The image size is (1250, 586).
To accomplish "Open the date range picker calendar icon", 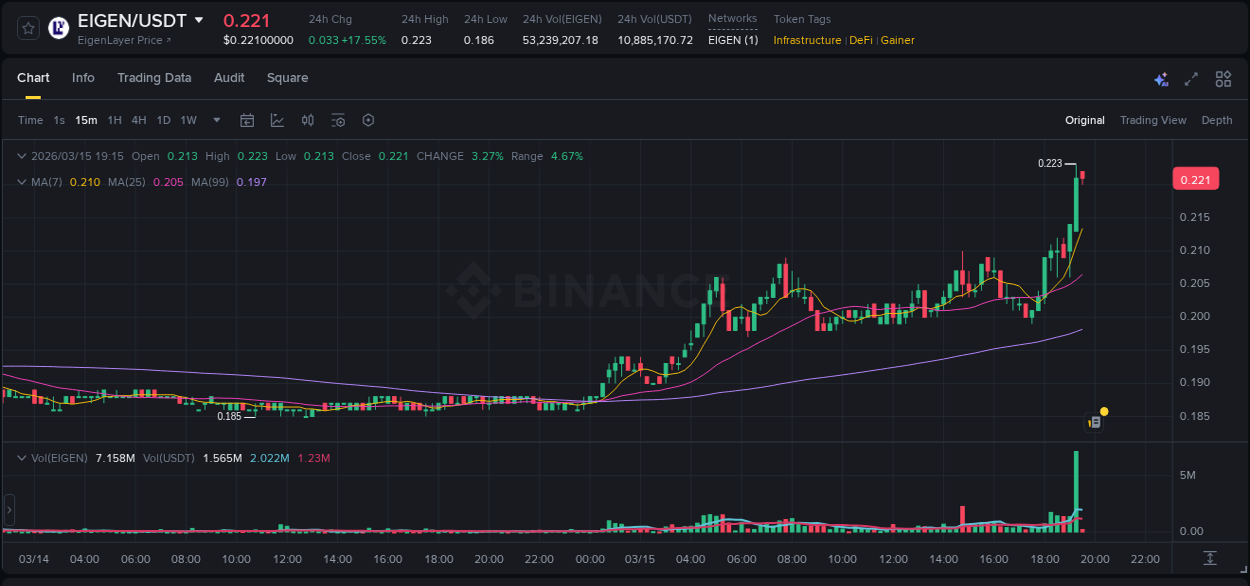I will pos(247,120).
